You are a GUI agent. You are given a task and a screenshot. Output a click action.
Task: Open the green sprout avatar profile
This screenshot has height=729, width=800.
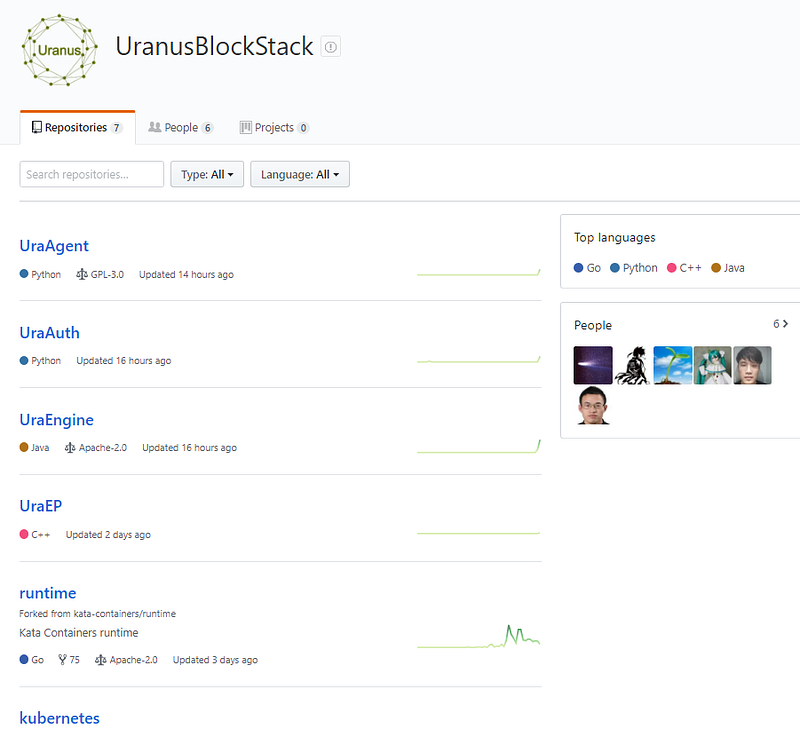tap(672, 365)
